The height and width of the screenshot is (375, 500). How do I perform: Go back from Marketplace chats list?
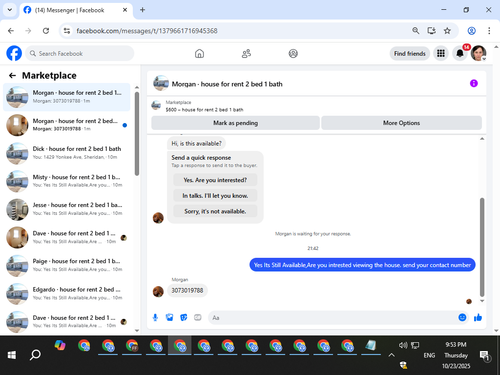point(12,76)
